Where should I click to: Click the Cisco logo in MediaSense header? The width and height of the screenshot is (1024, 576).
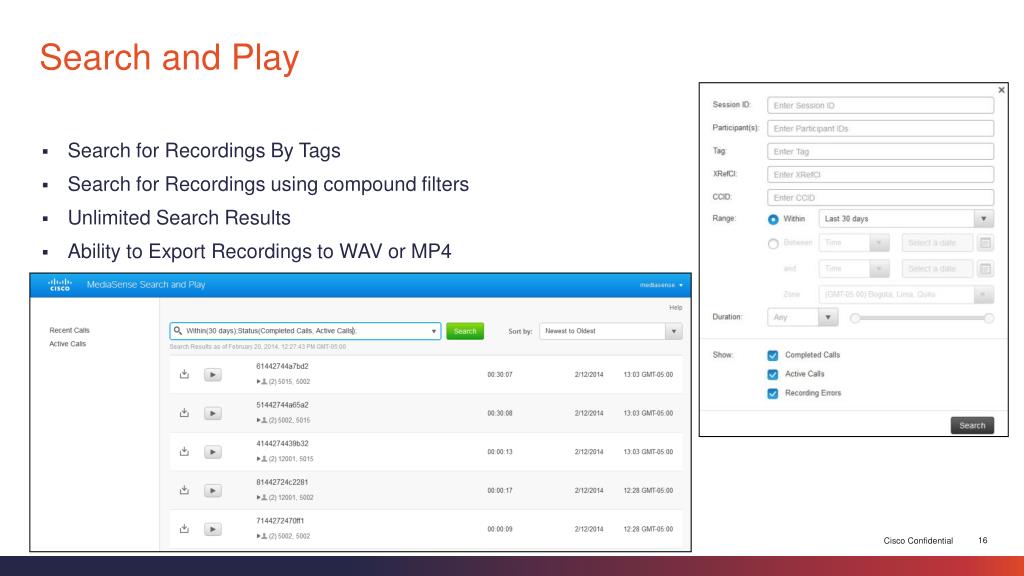pyautogui.click(x=59, y=285)
